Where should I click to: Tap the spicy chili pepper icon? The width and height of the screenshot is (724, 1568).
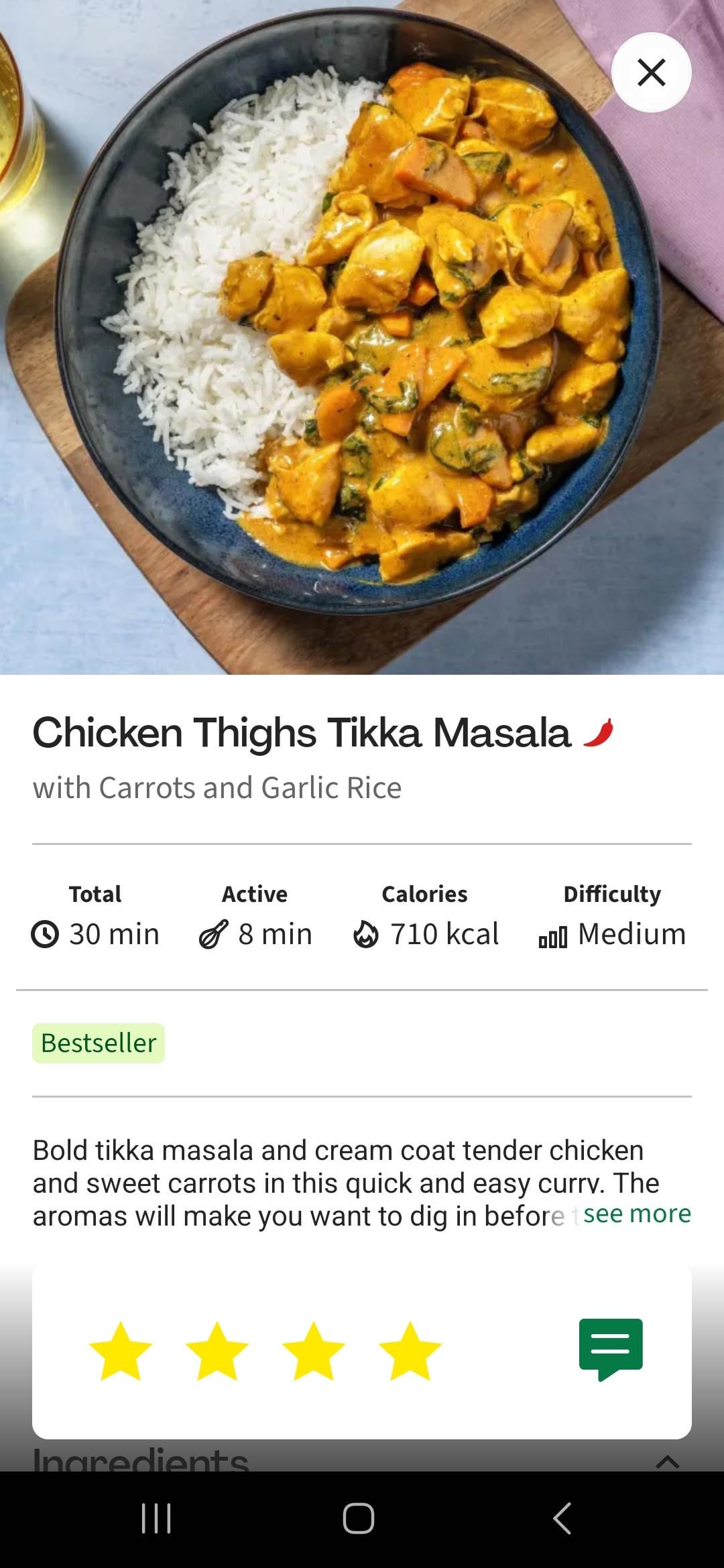[598, 732]
